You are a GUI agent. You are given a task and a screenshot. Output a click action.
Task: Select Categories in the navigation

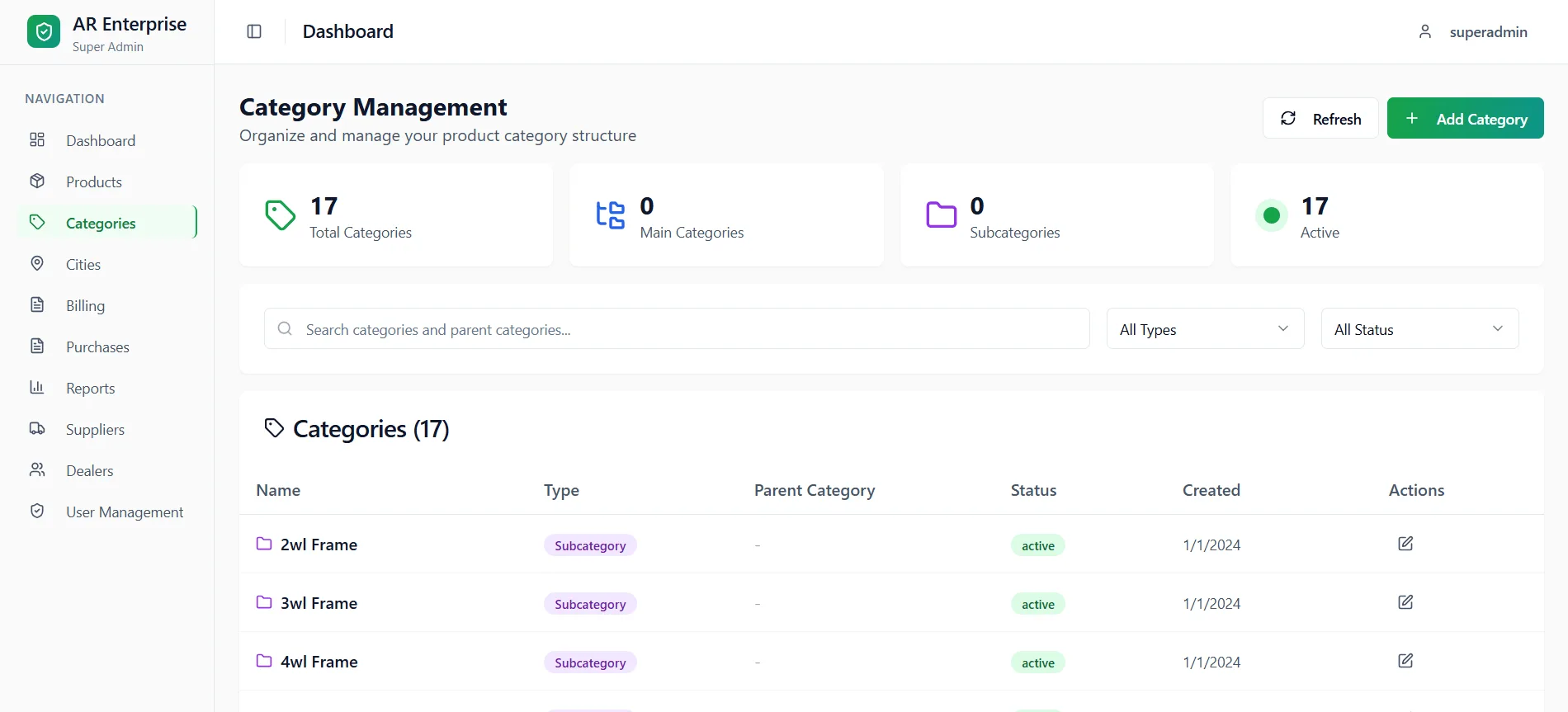pyautogui.click(x=107, y=223)
